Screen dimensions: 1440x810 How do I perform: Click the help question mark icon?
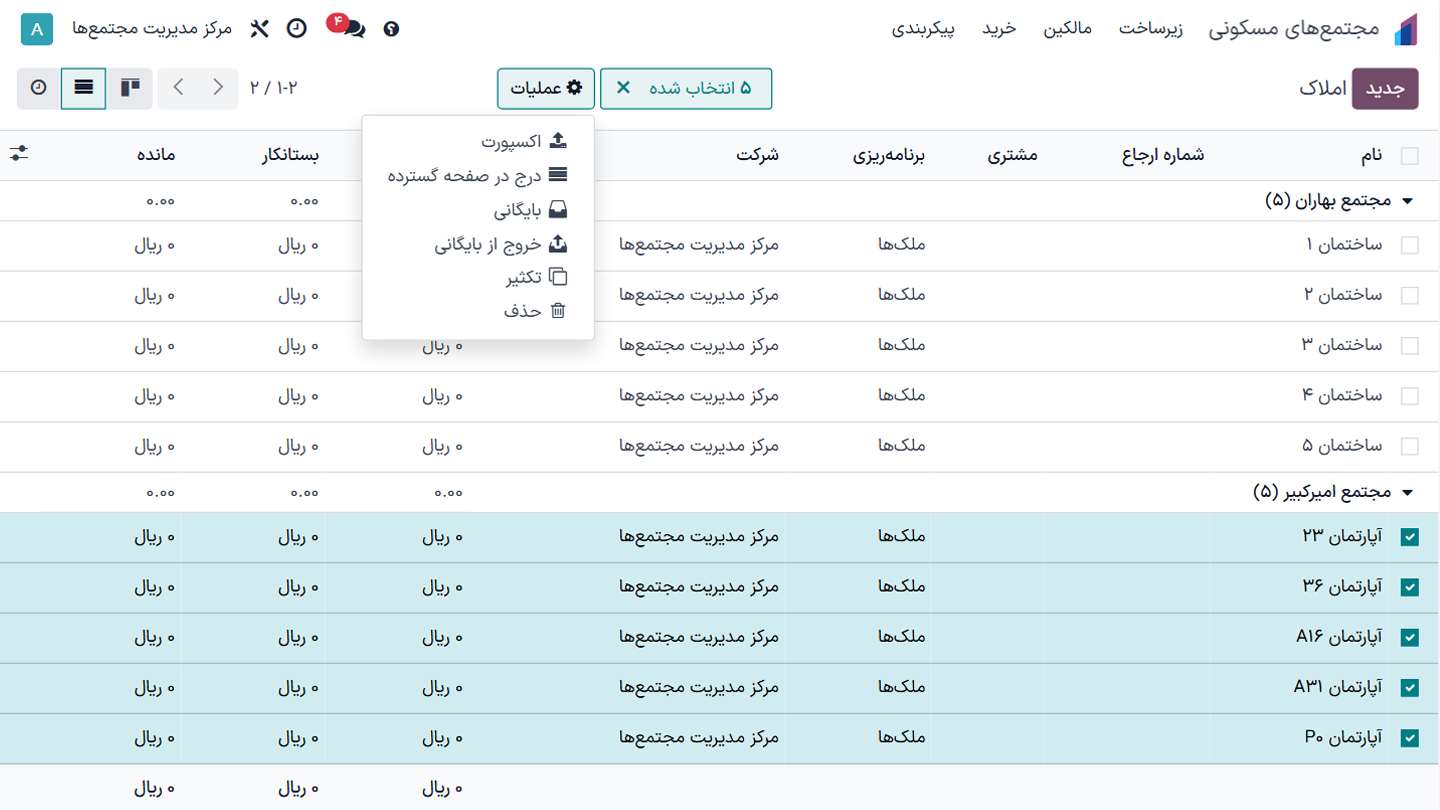(x=391, y=29)
